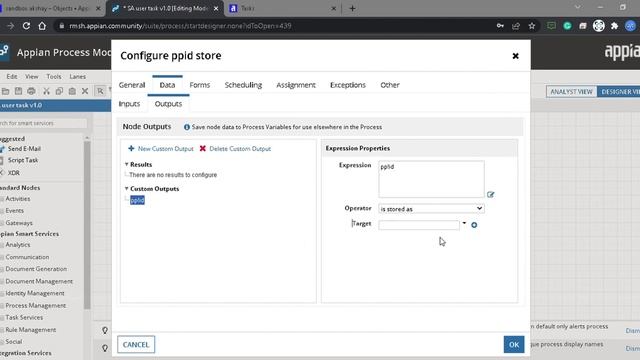
Task: Open the expression editor icon beside Expression box
Action: point(490,195)
